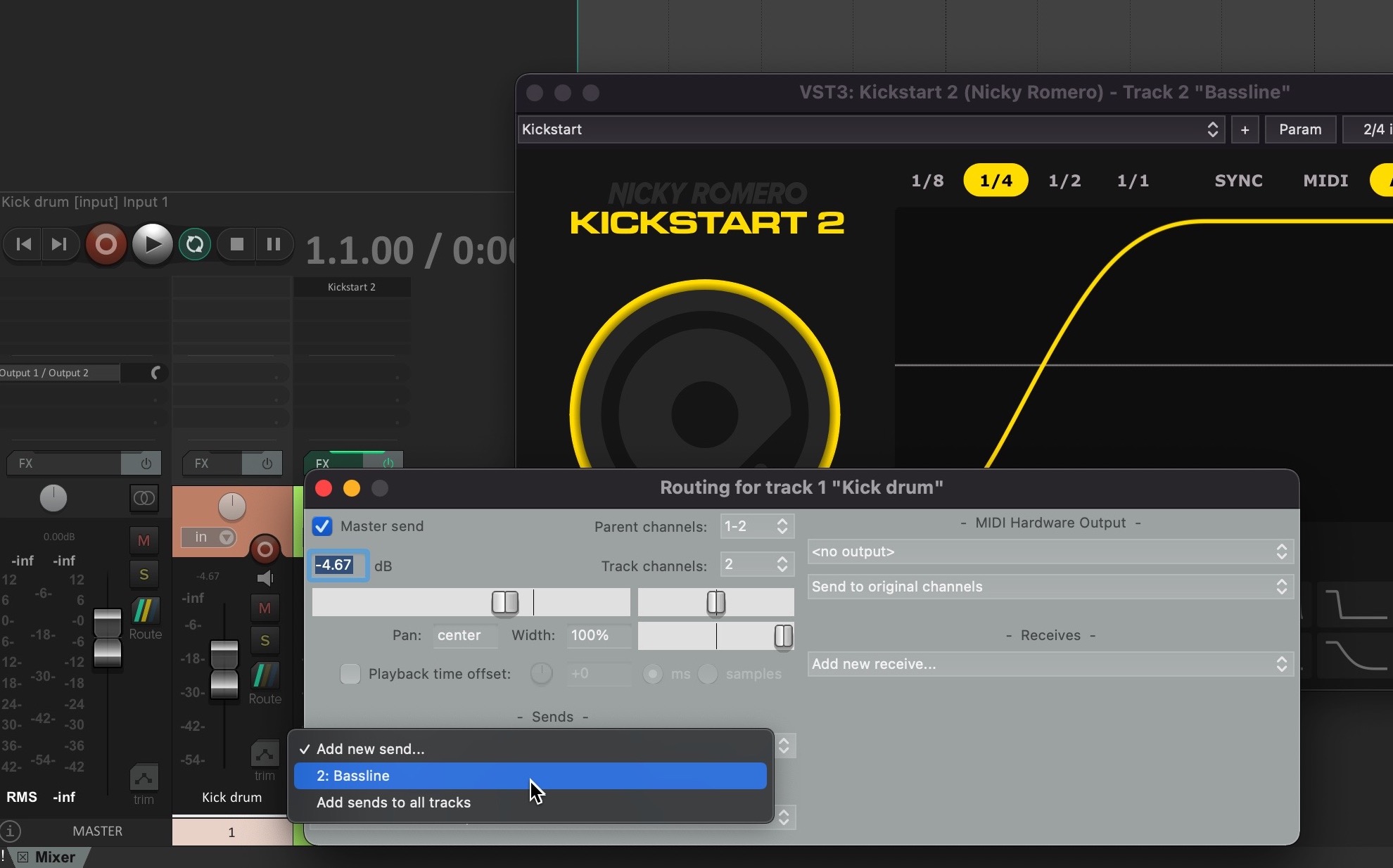Switch Kickstart to MIDI mode

[1325, 181]
